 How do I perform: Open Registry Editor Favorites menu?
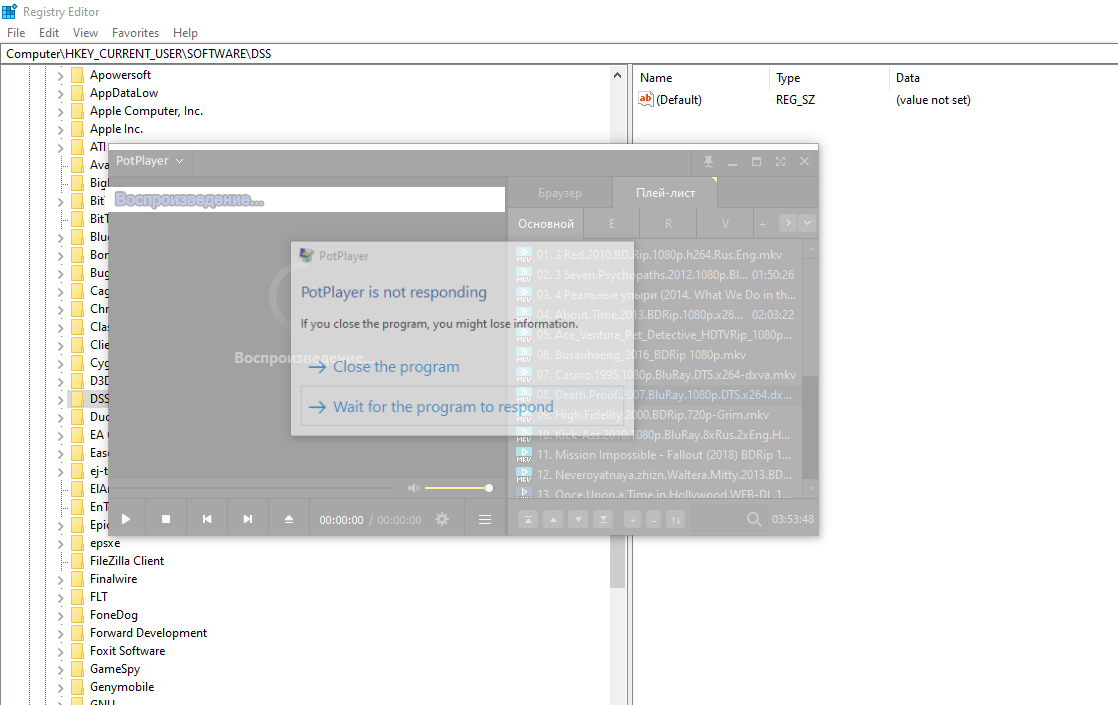click(x=135, y=33)
